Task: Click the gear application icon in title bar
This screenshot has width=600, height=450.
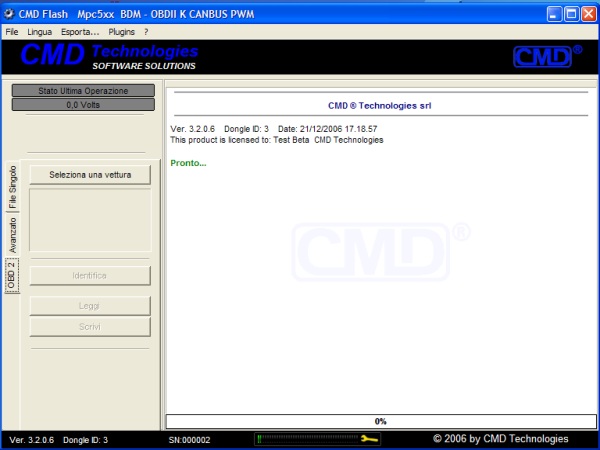Action: pos(8,14)
